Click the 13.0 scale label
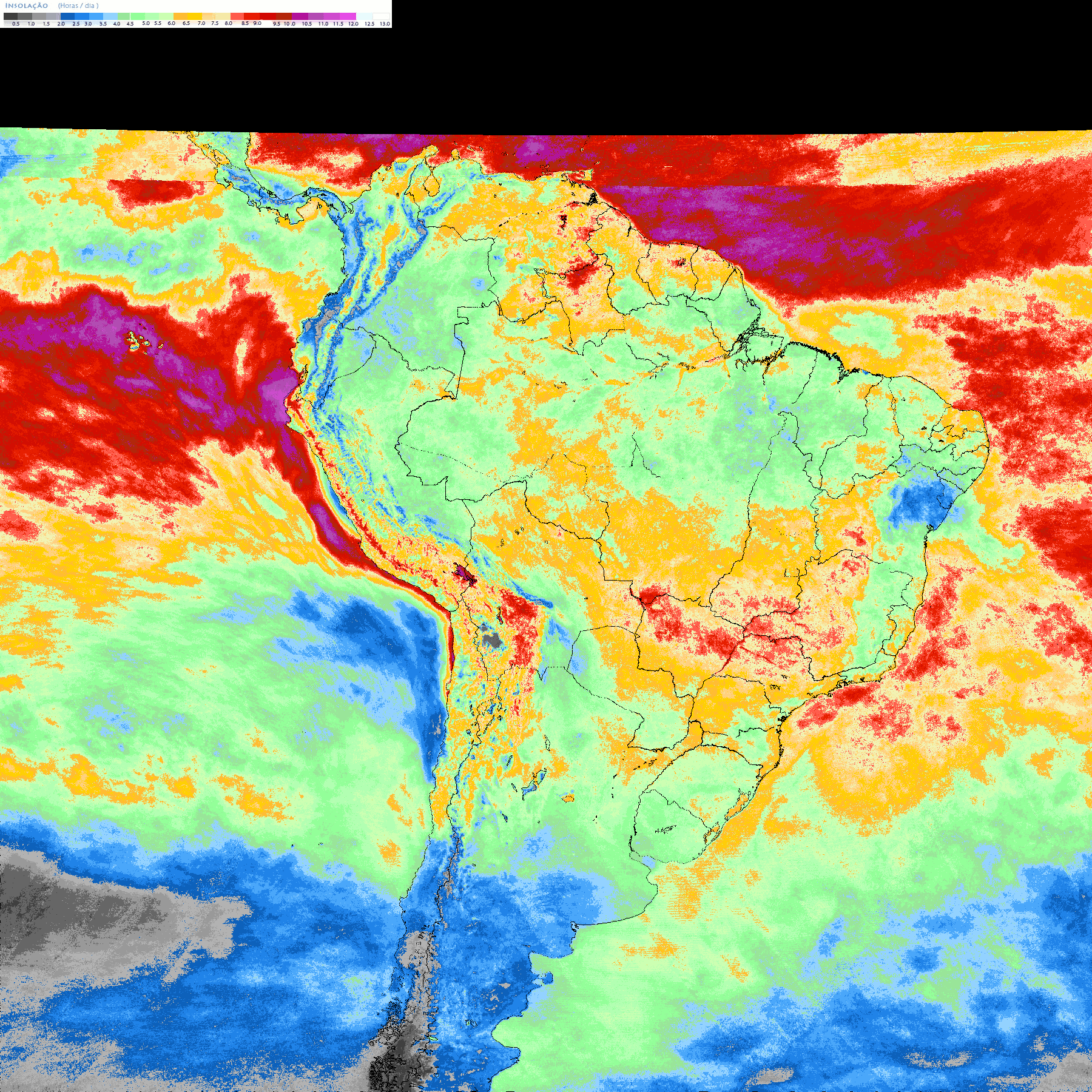1092x1092 pixels. click(385, 24)
